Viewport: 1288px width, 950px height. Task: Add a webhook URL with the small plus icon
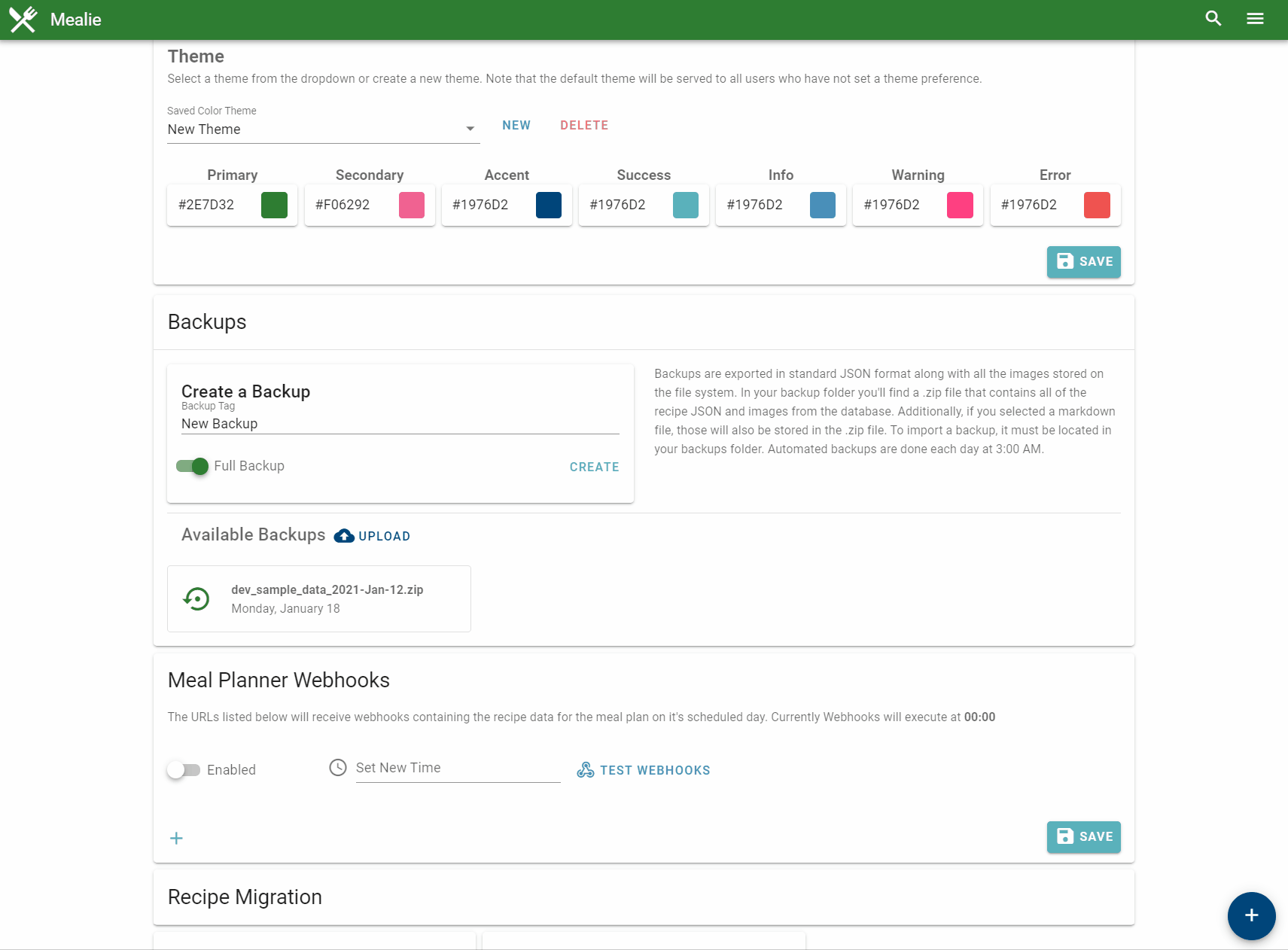tap(176, 839)
